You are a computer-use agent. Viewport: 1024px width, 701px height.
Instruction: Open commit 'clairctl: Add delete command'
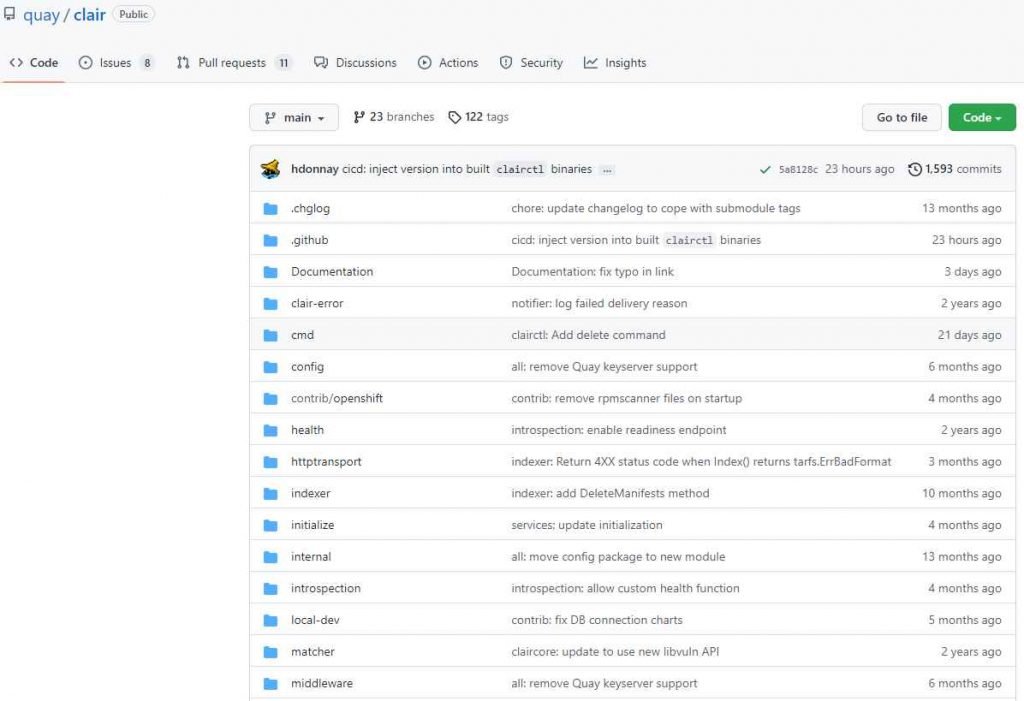(588, 335)
